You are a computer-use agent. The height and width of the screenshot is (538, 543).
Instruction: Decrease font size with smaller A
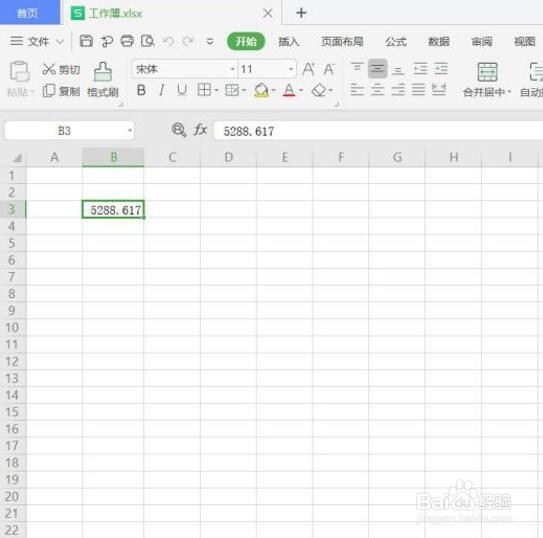(x=329, y=69)
